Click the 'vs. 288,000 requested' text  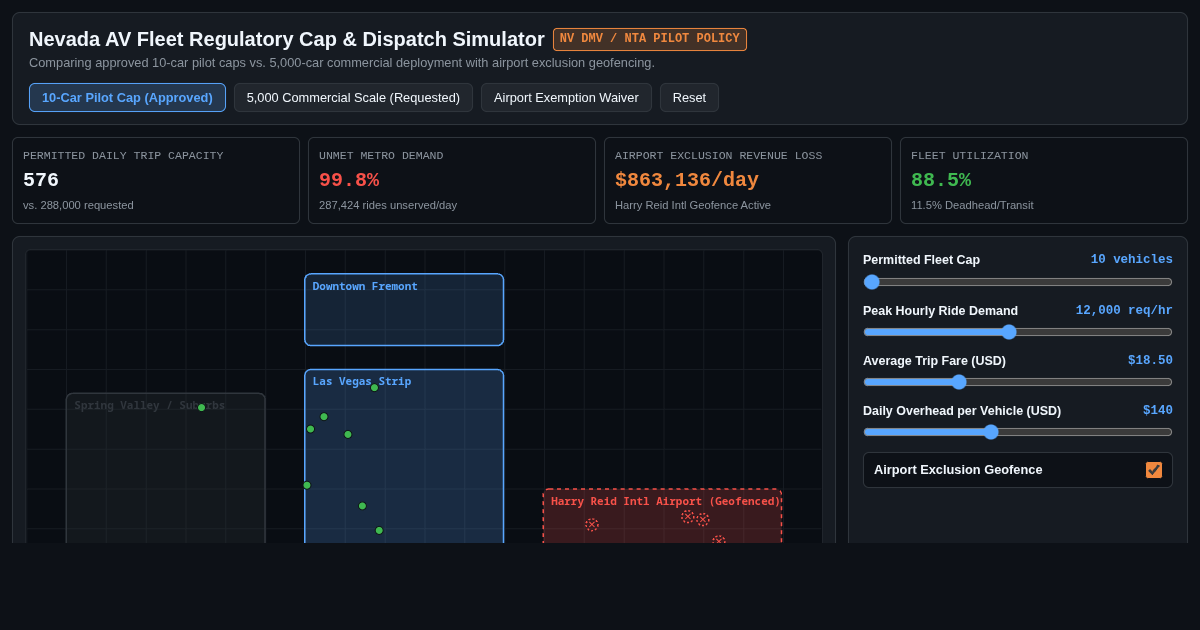pos(78,205)
